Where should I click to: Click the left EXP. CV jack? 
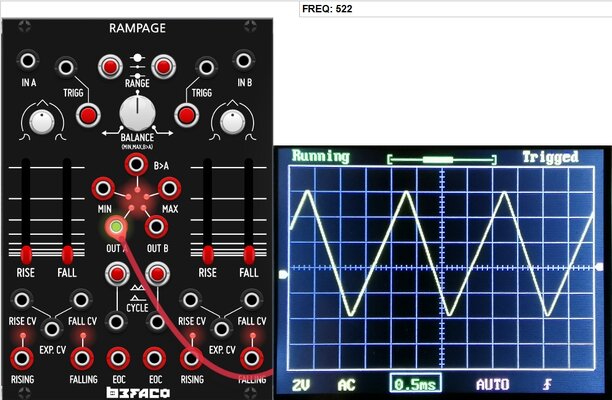[x=52, y=329]
